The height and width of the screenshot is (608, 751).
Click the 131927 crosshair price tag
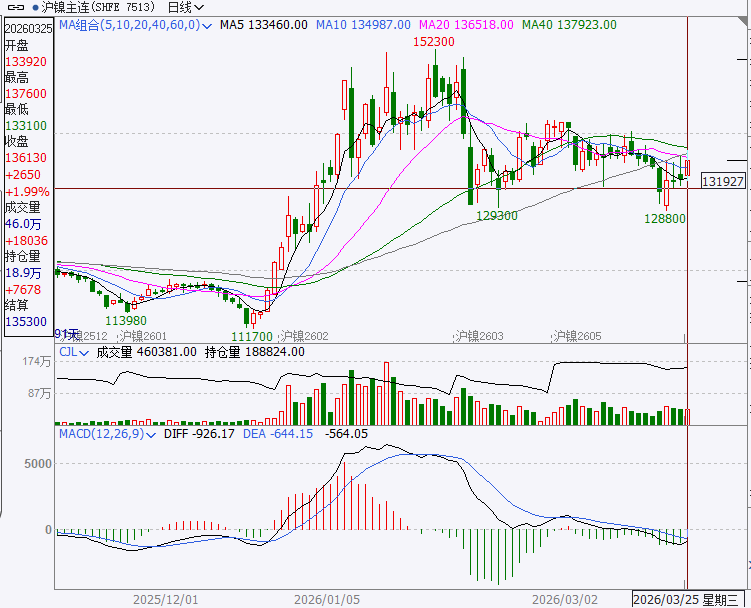click(723, 181)
